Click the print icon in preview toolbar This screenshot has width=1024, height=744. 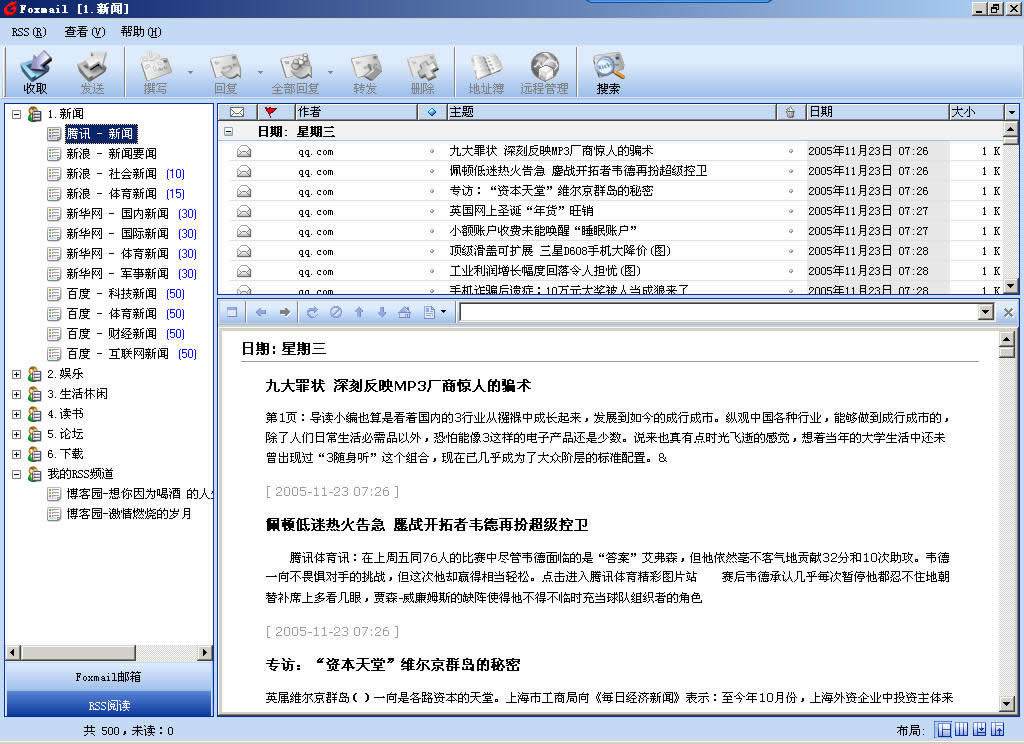click(404, 313)
